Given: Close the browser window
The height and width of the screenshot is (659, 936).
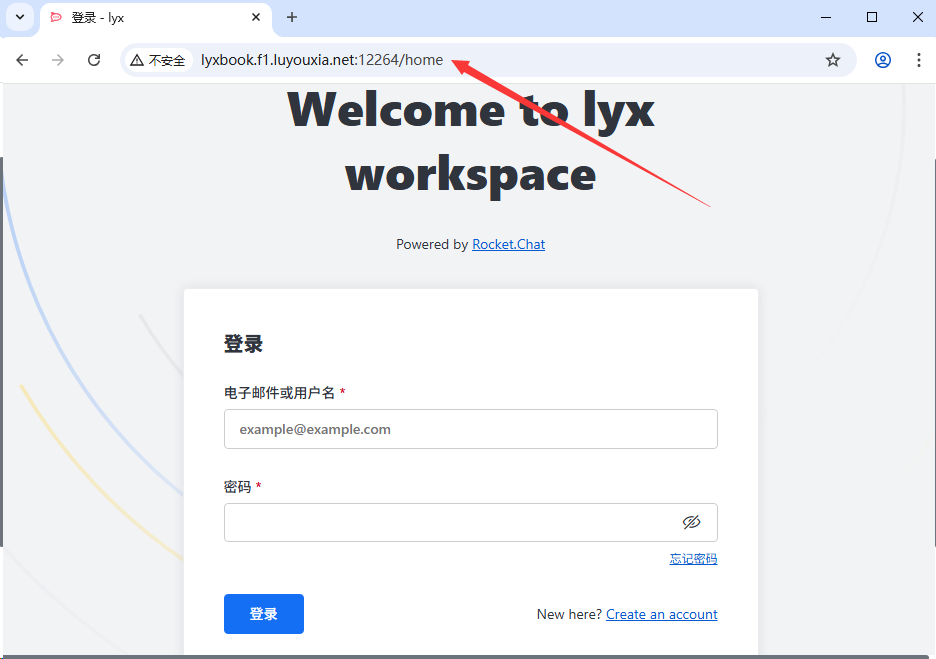Looking at the screenshot, I should (x=918, y=17).
